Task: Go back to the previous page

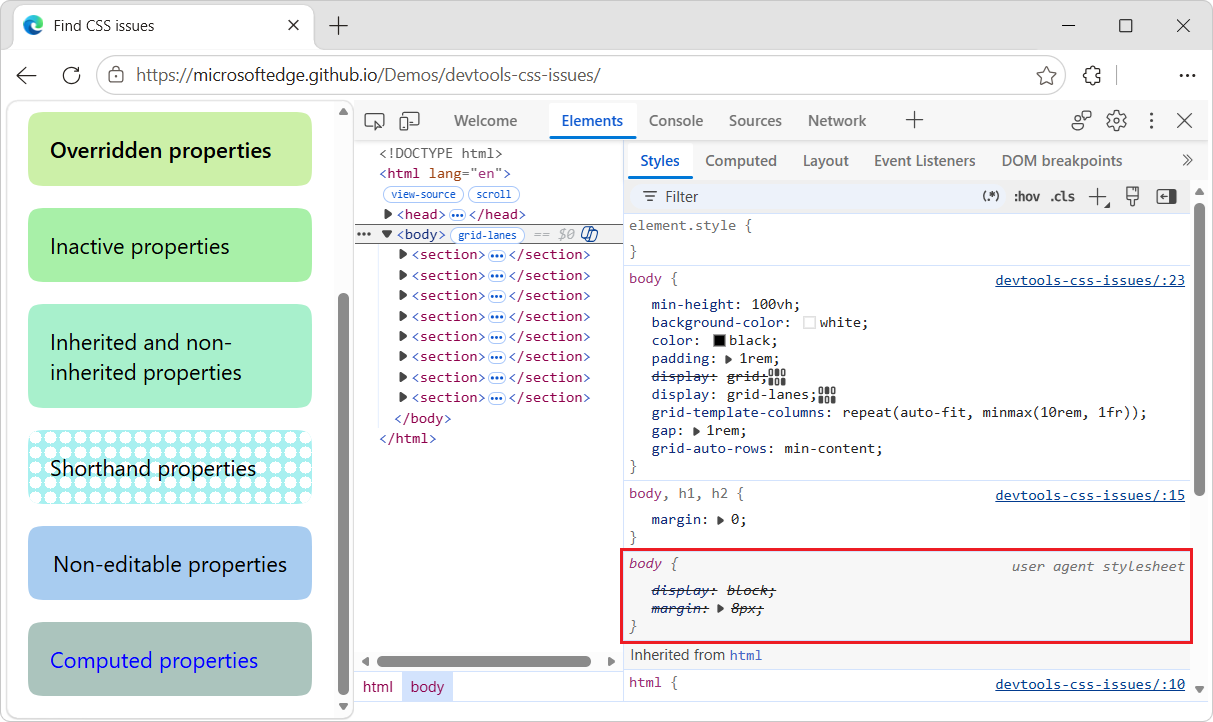Action: coord(26,75)
